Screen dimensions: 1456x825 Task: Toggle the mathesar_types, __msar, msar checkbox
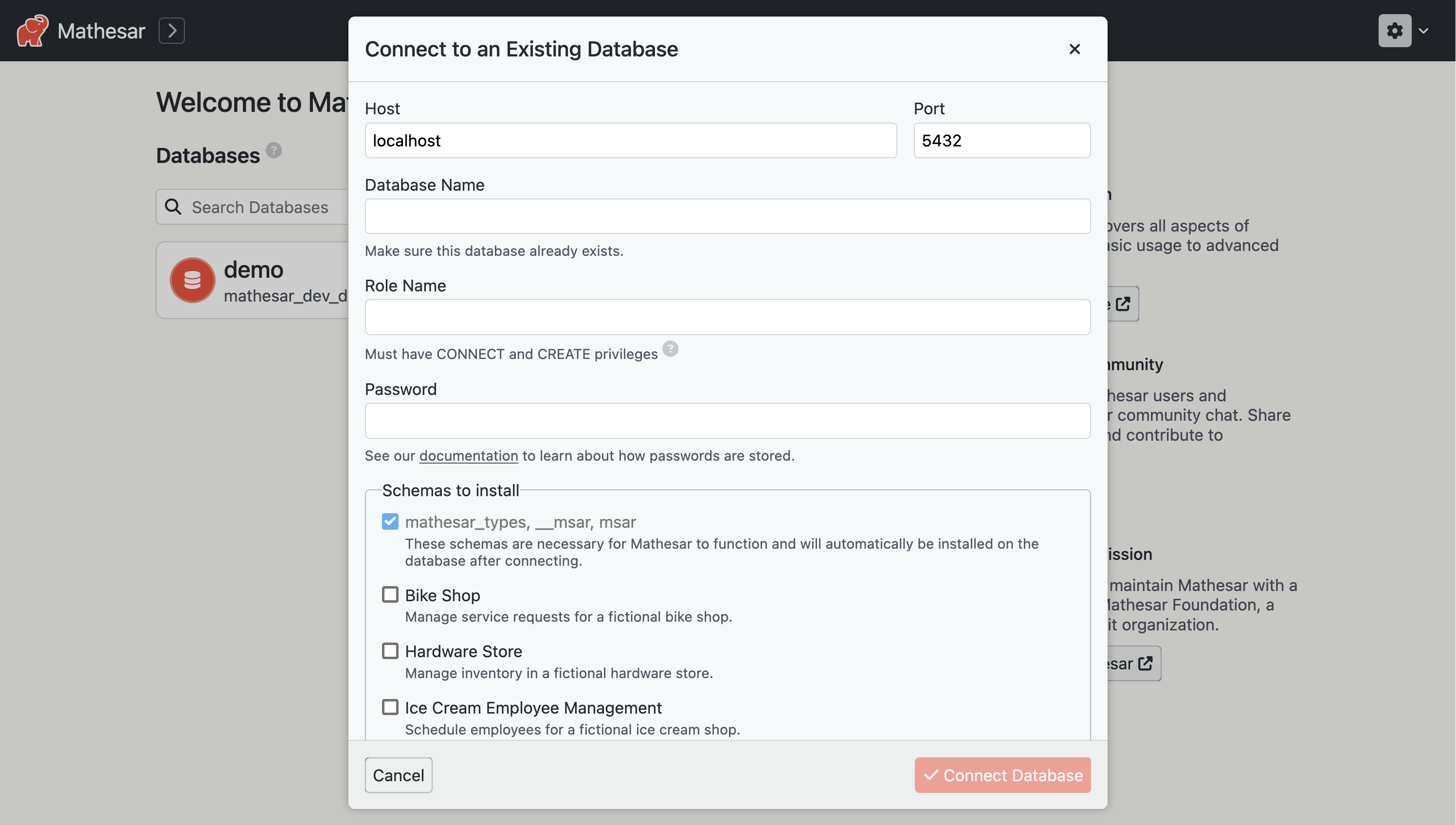coord(390,522)
